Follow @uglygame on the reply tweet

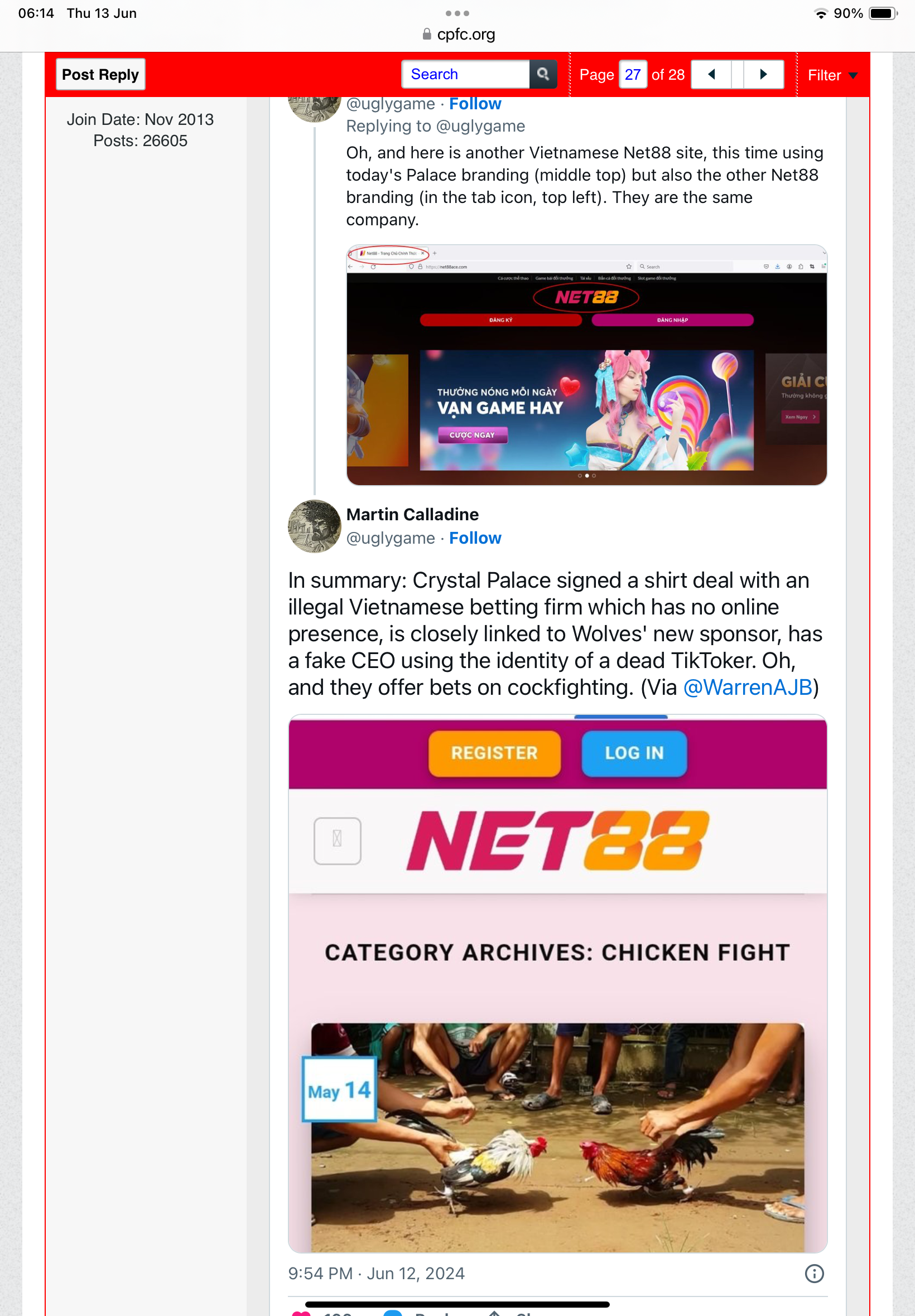coord(475,104)
